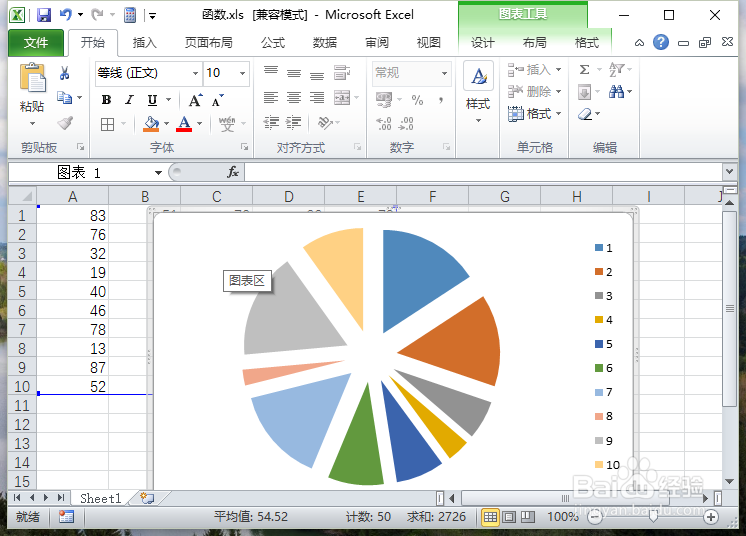Click the formula bar input field
This screenshot has height=536, width=746.
(483, 172)
